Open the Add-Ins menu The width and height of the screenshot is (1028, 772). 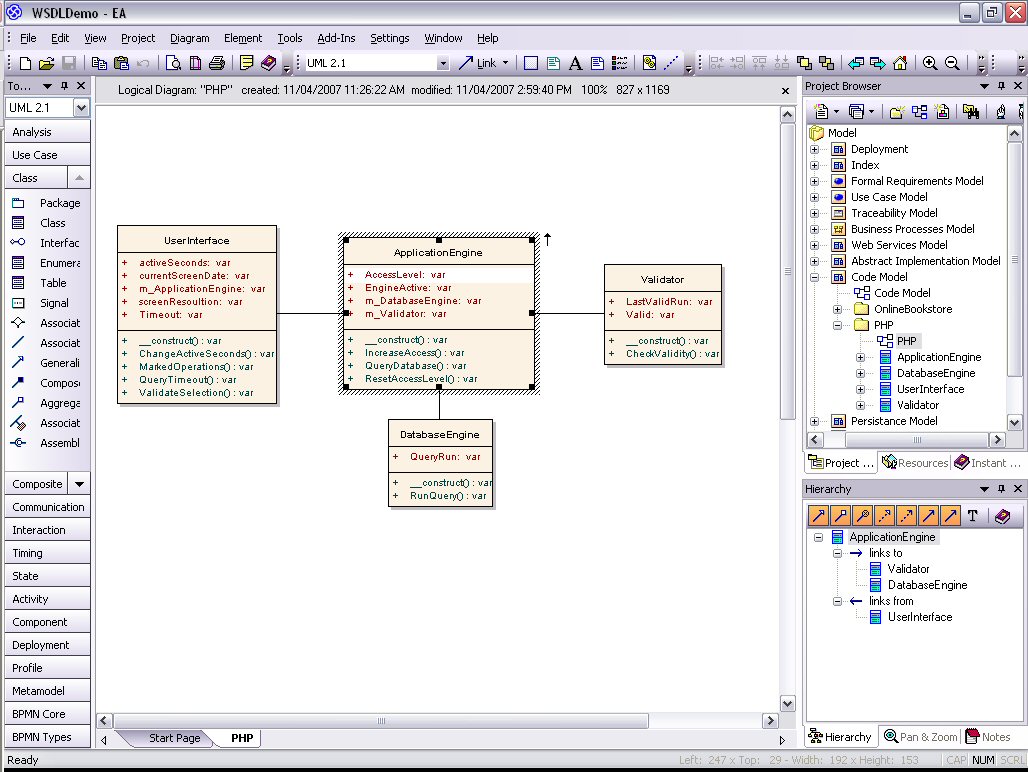click(x=336, y=38)
